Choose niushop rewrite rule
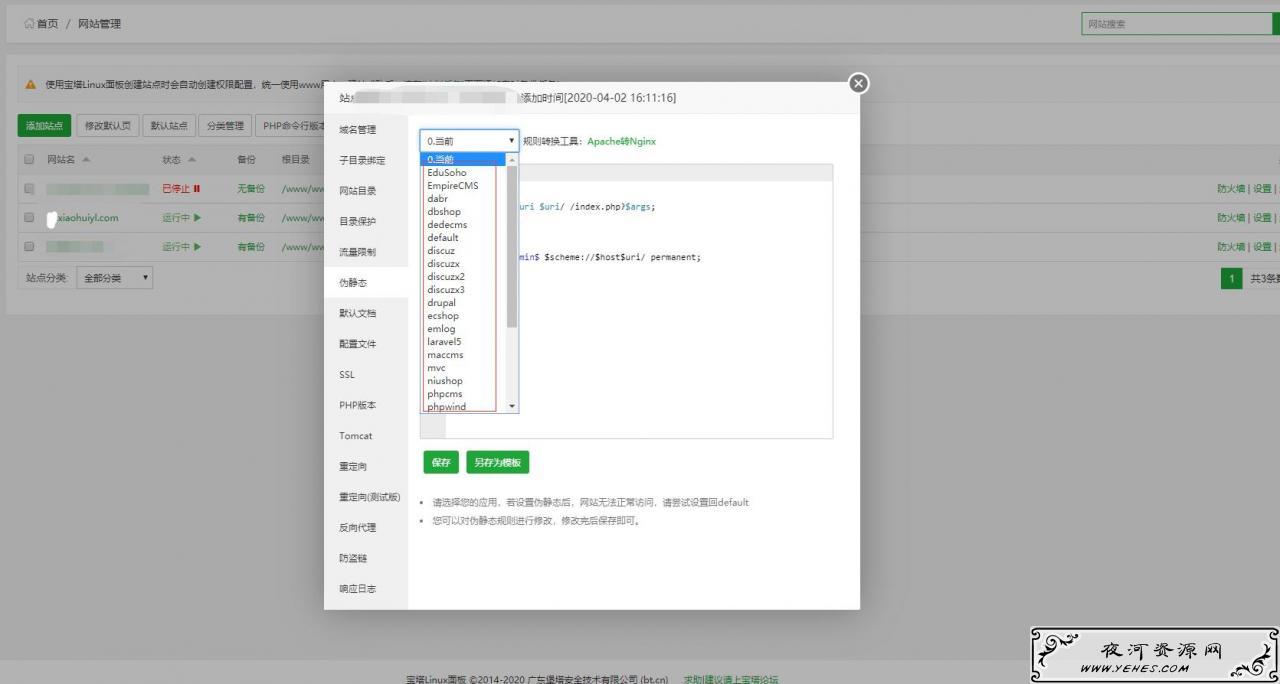1280x684 pixels. coord(464,380)
